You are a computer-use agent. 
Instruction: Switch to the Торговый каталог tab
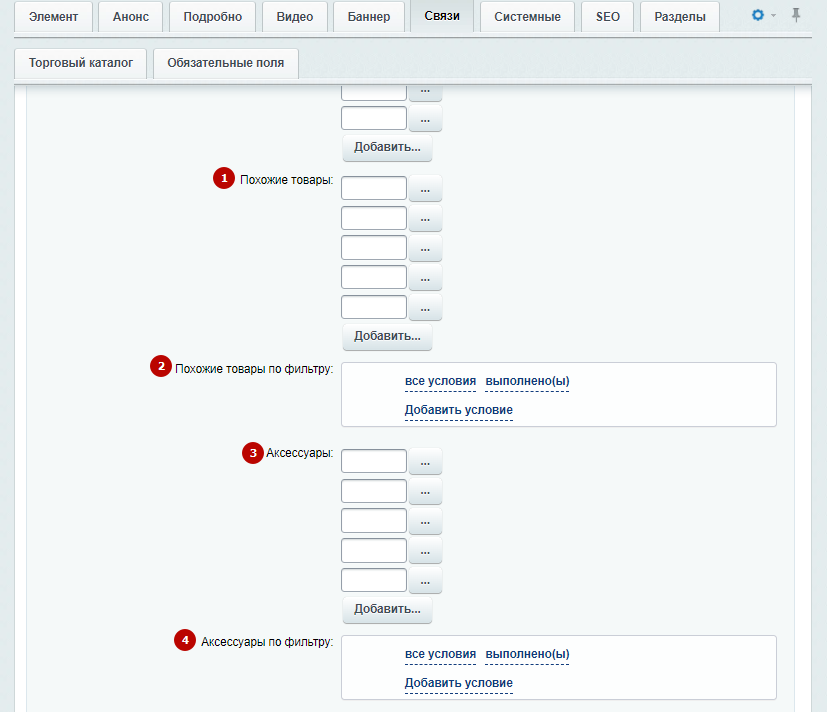click(81, 63)
